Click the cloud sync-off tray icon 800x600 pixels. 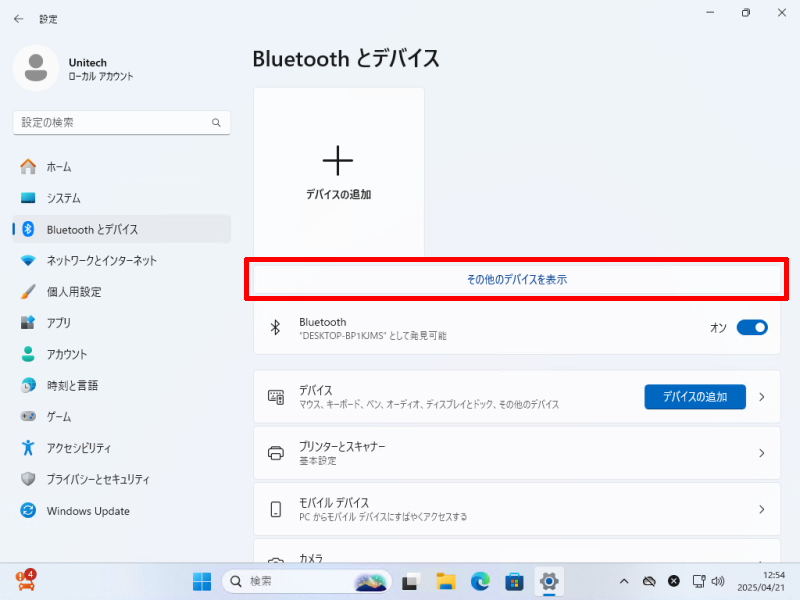click(x=649, y=581)
